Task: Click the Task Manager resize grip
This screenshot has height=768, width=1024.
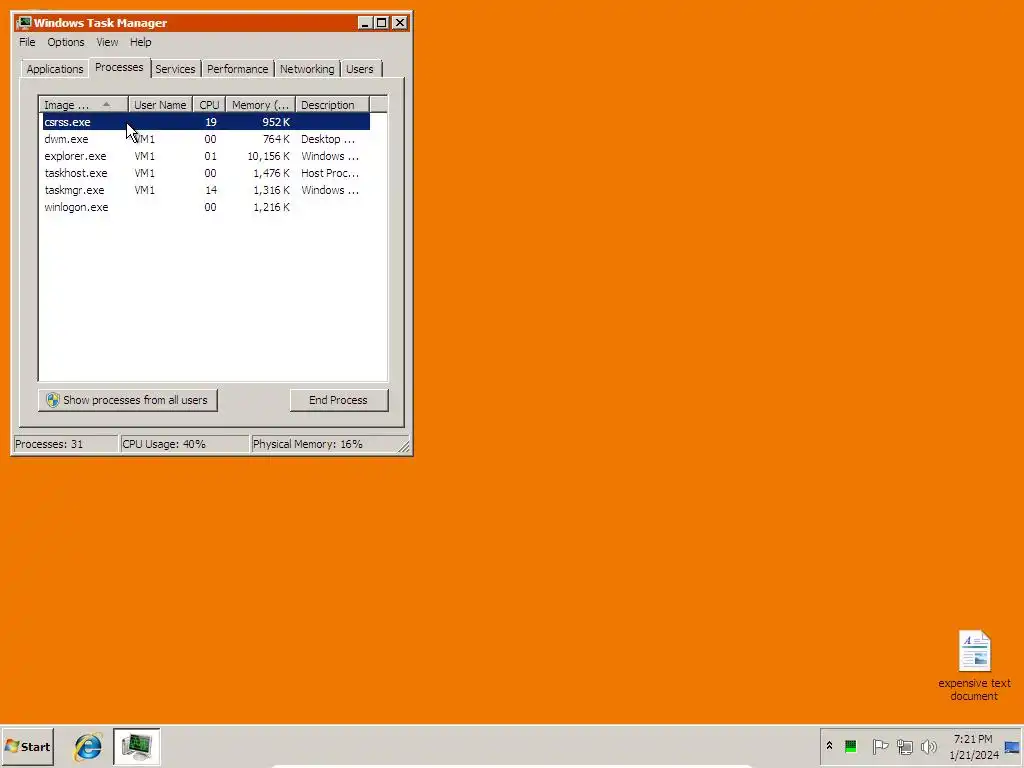Action: click(x=404, y=447)
